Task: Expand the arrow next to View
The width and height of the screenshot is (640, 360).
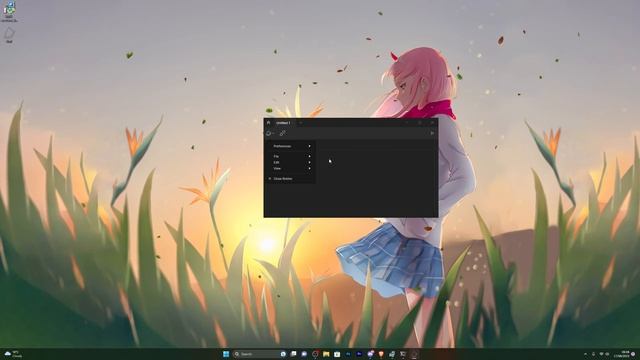Action: [x=309, y=168]
